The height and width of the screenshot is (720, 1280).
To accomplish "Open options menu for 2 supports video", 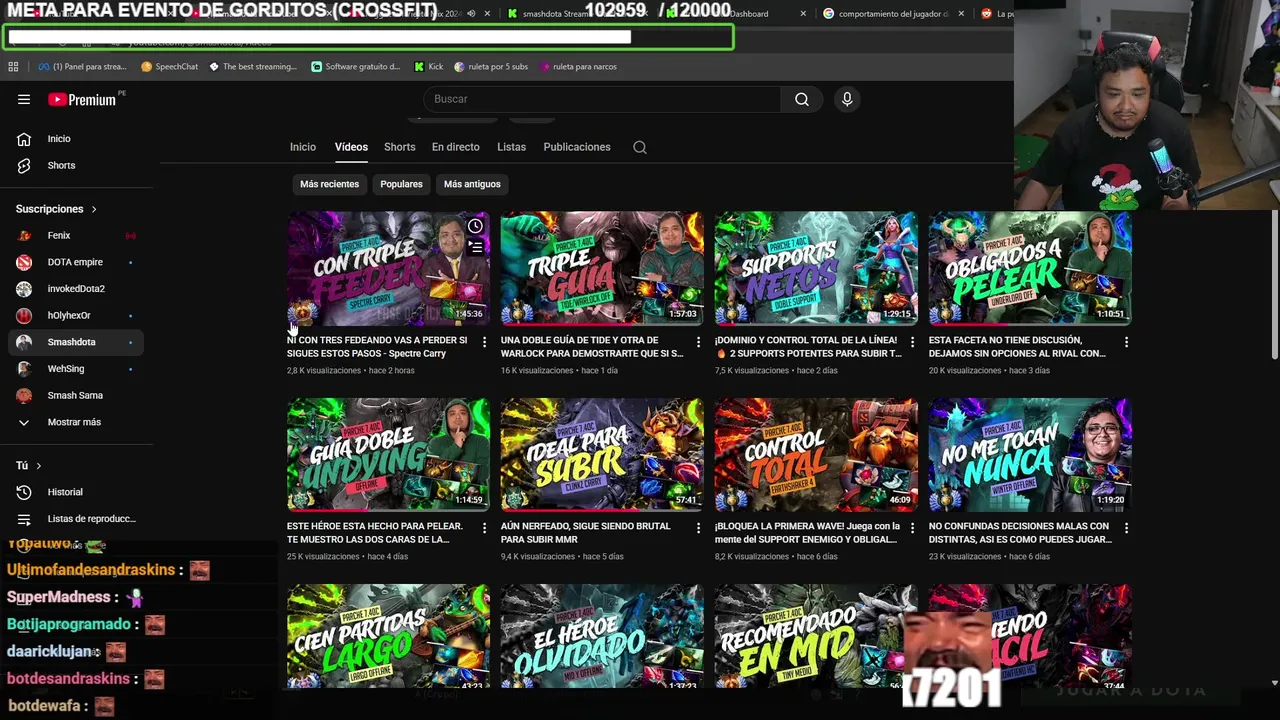I will pos(912,342).
